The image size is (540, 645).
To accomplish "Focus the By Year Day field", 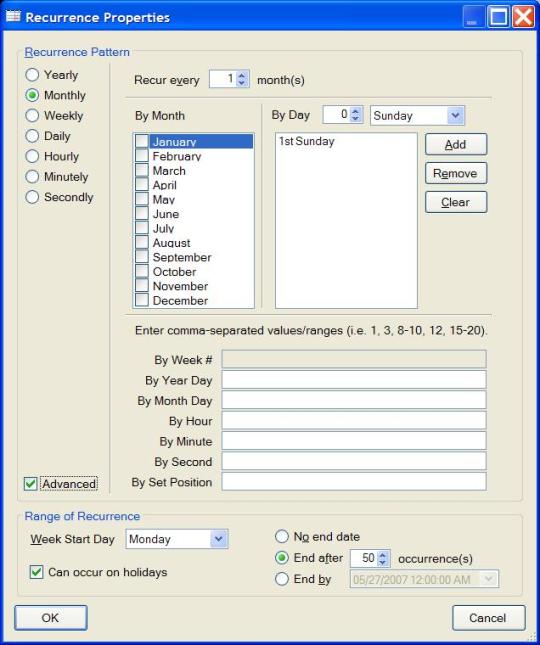I will click(x=354, y=380).
